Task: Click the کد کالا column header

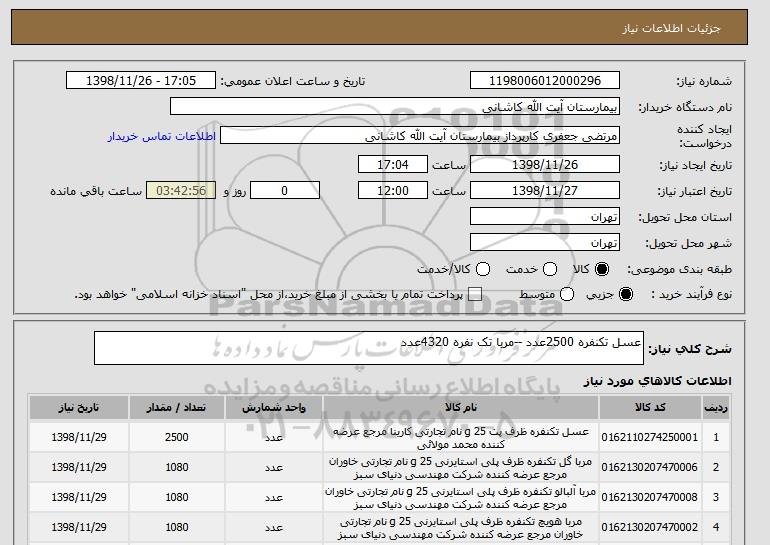Action: pos(650,408)
